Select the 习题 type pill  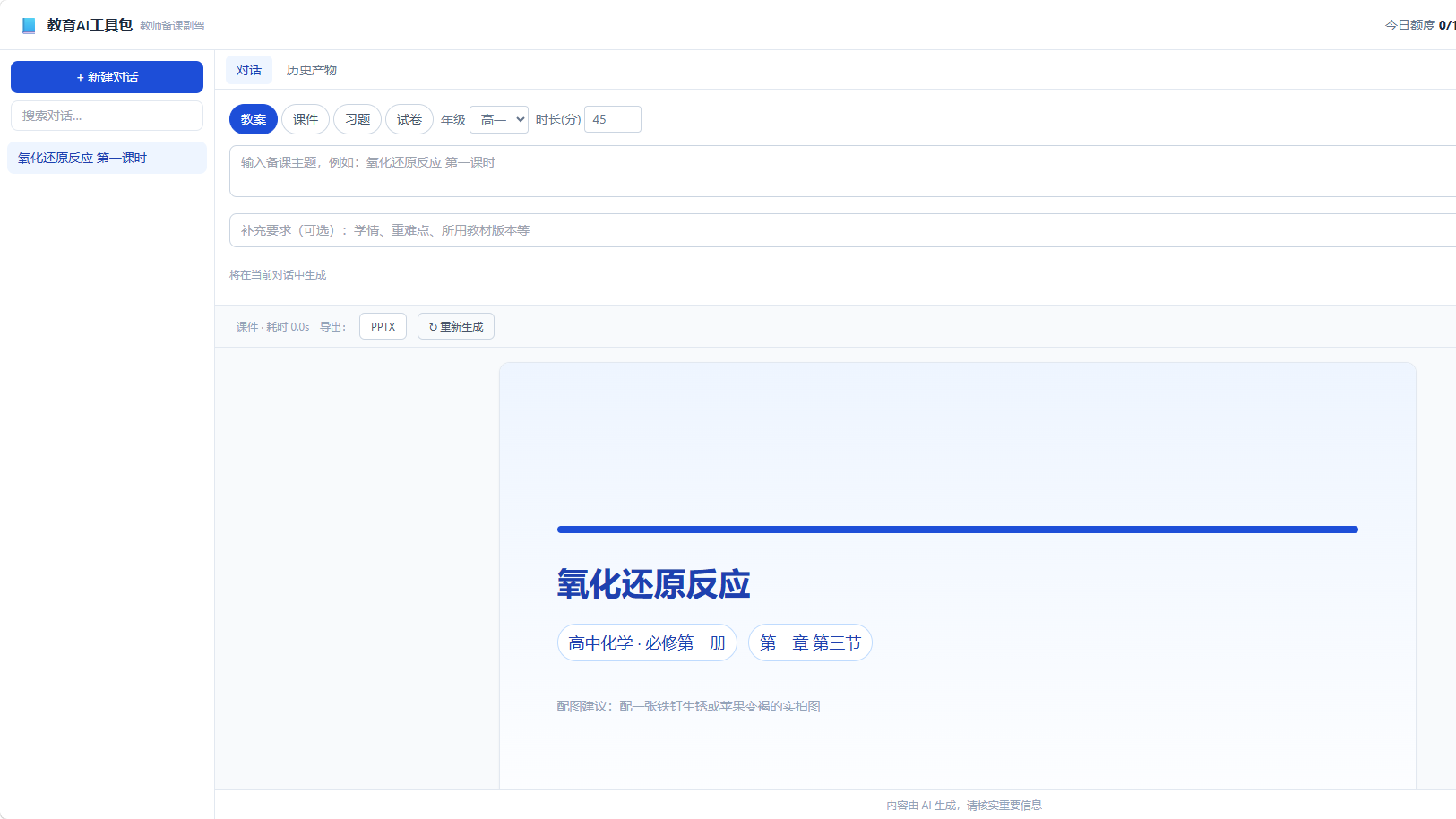[x=358, y=119]
